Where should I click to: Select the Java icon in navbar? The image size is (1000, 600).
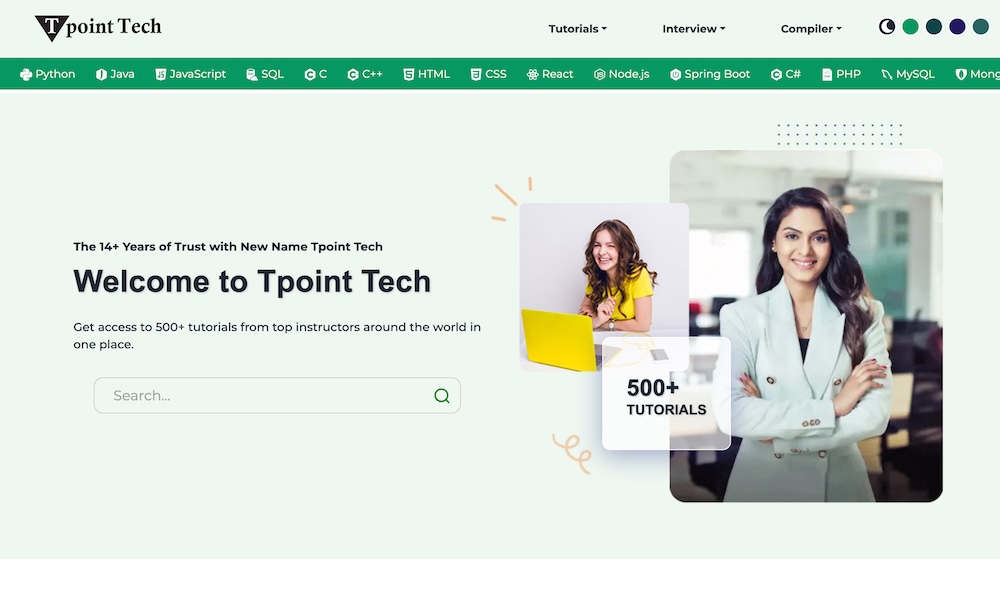tap(101, 74)
